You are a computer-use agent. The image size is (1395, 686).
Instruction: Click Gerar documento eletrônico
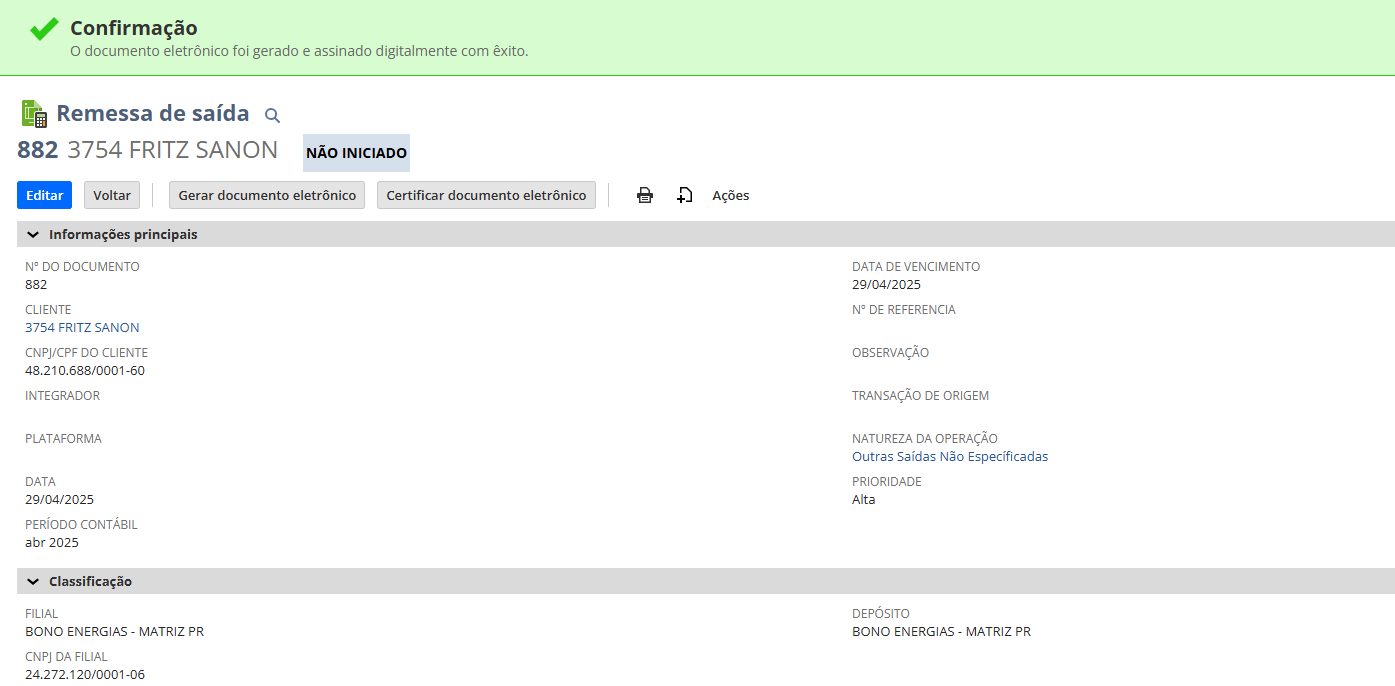point(267,195)
